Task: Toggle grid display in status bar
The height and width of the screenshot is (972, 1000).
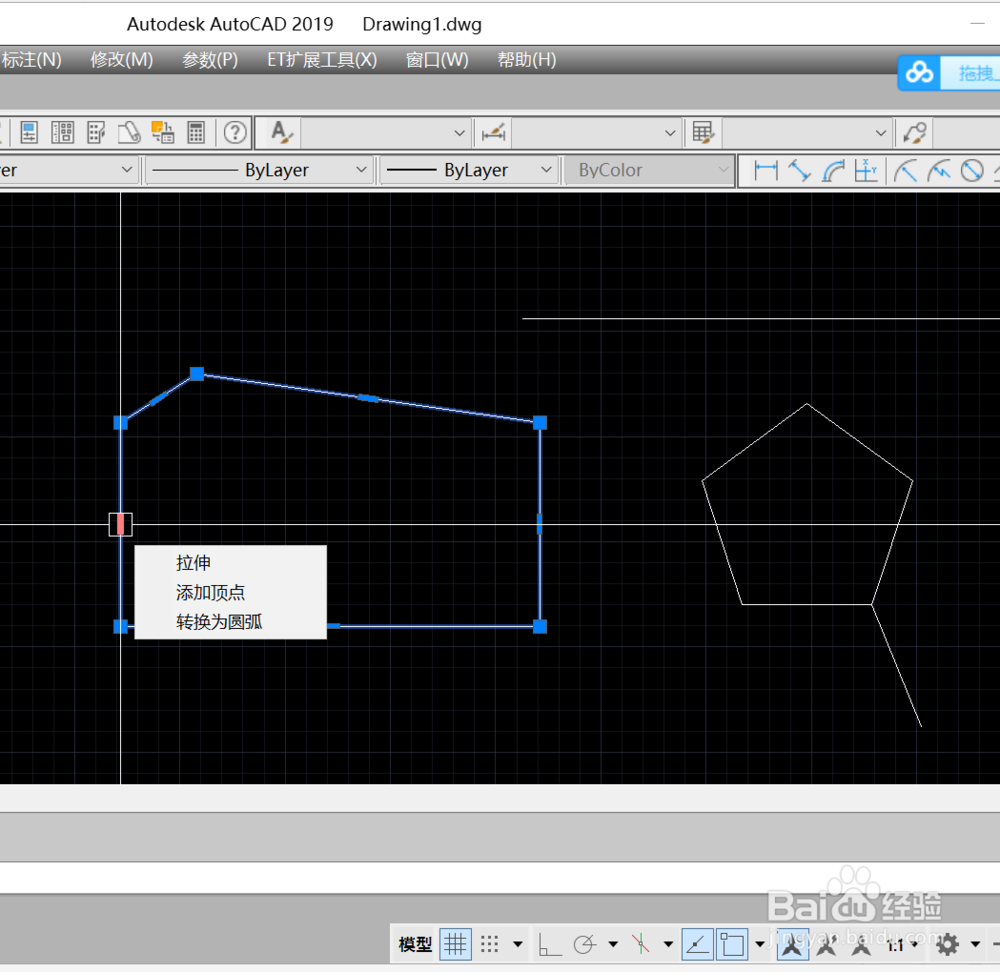Action: point(455,944)
